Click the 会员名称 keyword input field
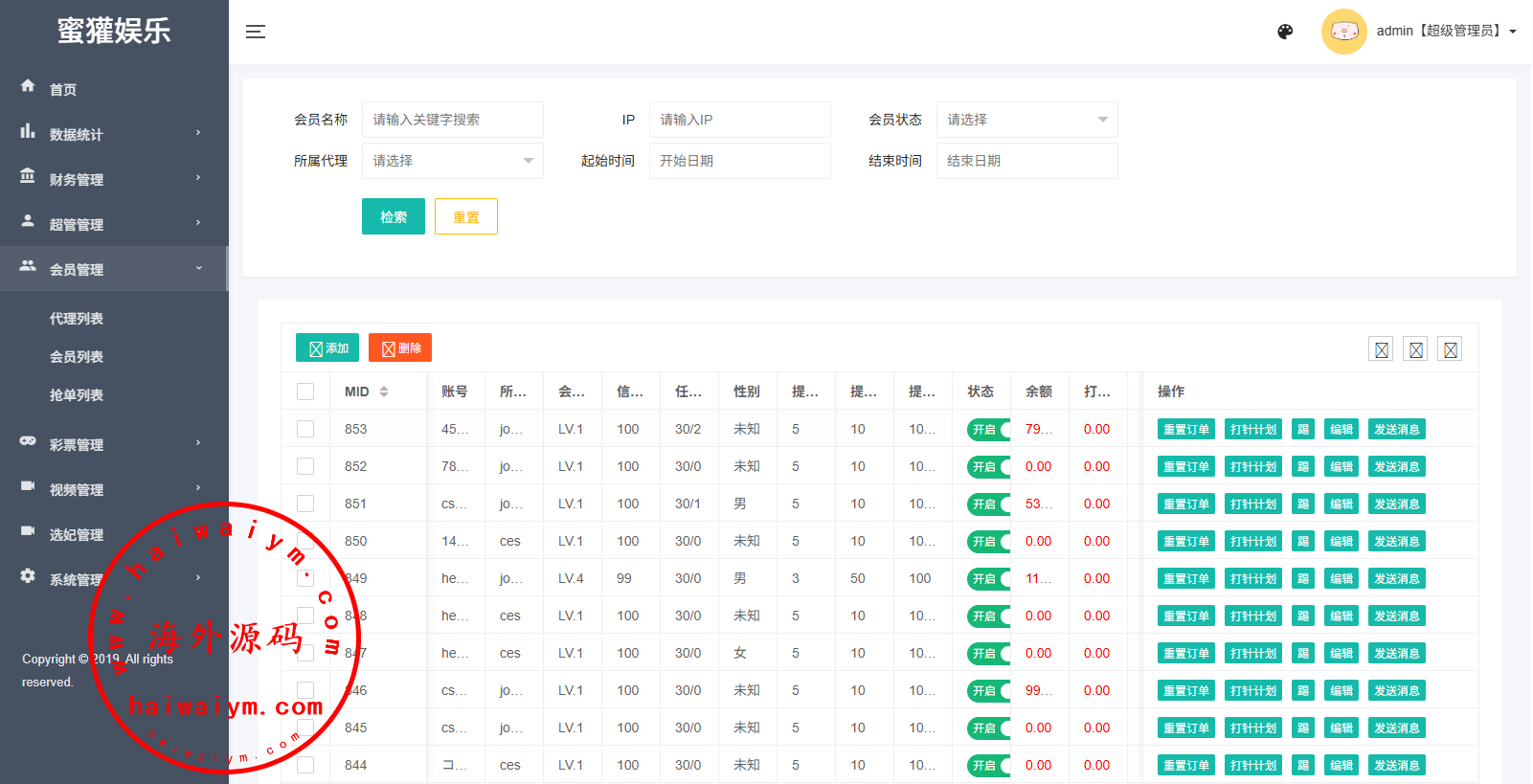This screenshot has height=784, width=1533. pos(452,120)
